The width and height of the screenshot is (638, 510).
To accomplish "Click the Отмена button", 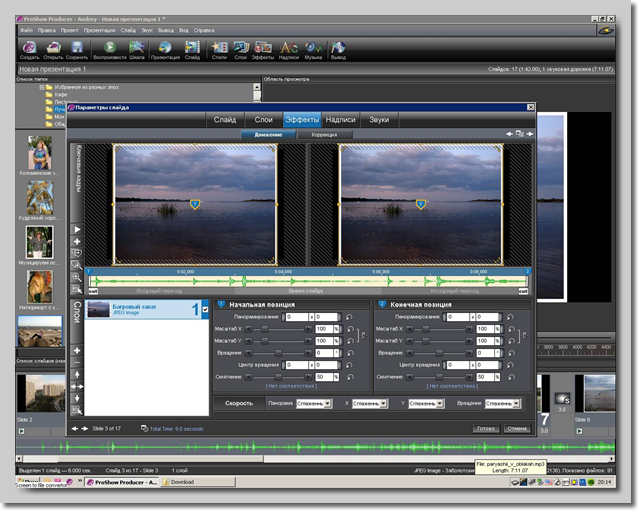I will (x=517, y=429).
